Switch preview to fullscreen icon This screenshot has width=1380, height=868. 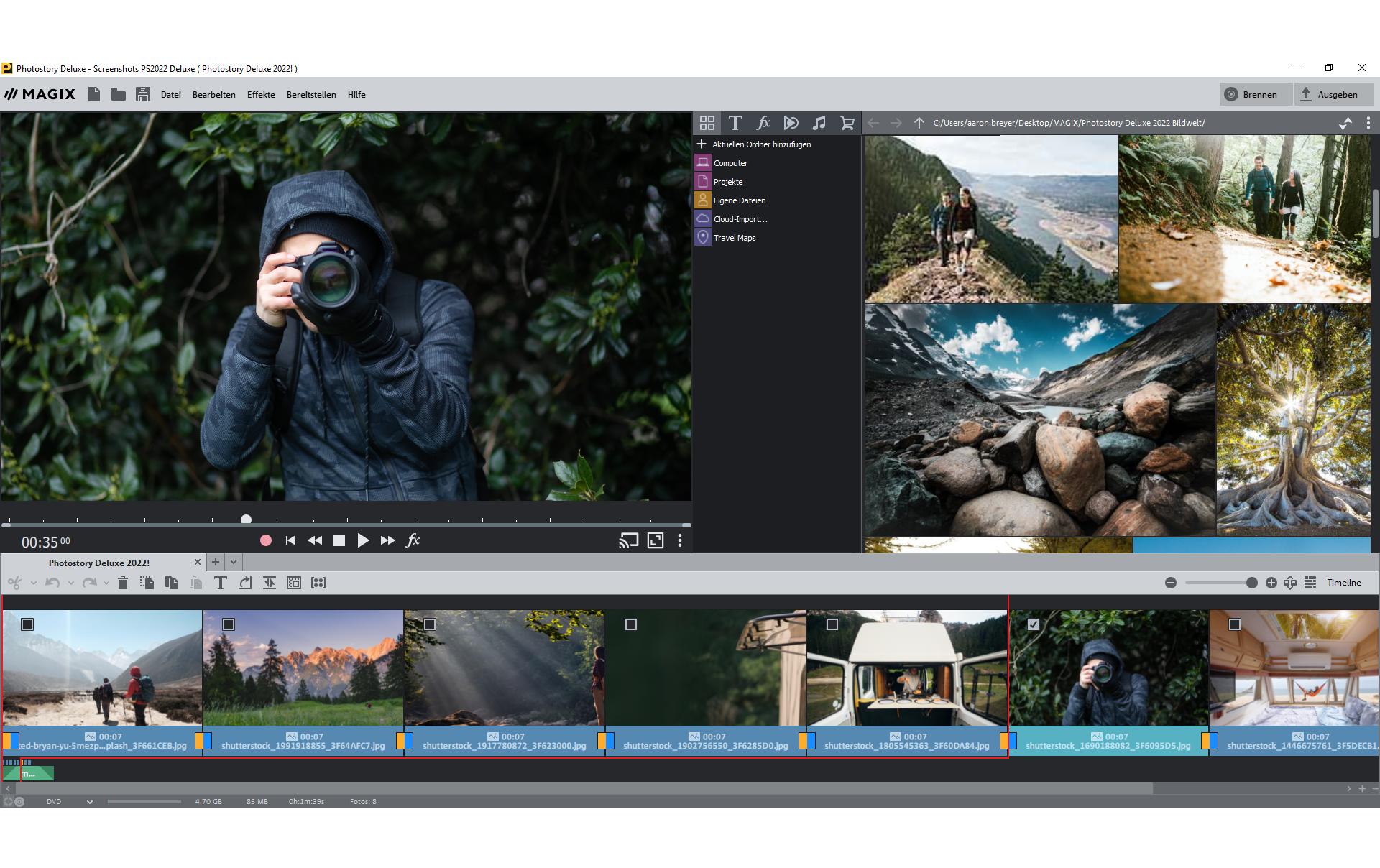pyautogui.click(x=655, y=540)
